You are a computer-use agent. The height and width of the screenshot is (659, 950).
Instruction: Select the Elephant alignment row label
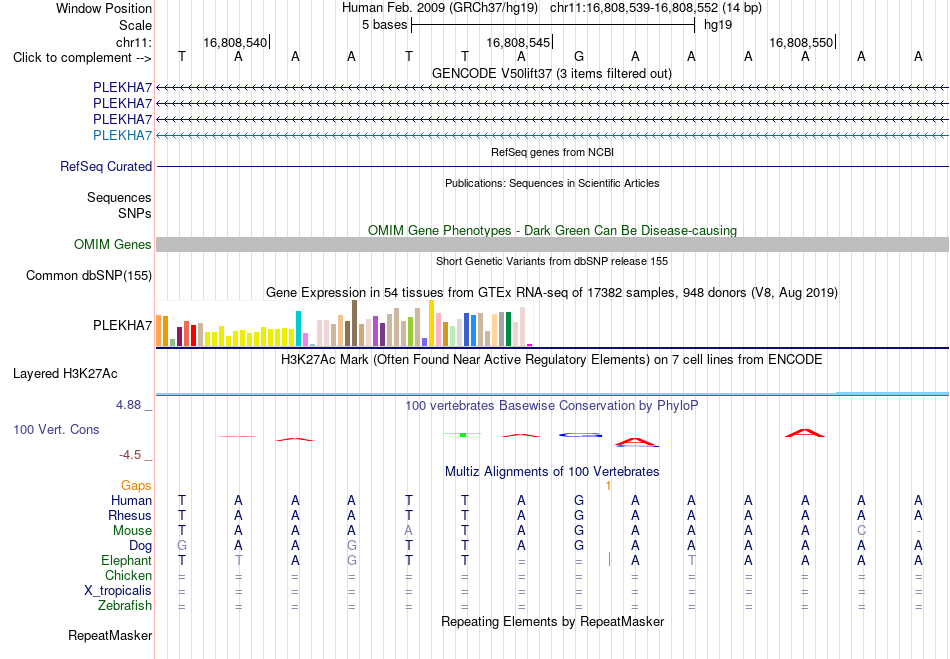(x=126, y=560)
